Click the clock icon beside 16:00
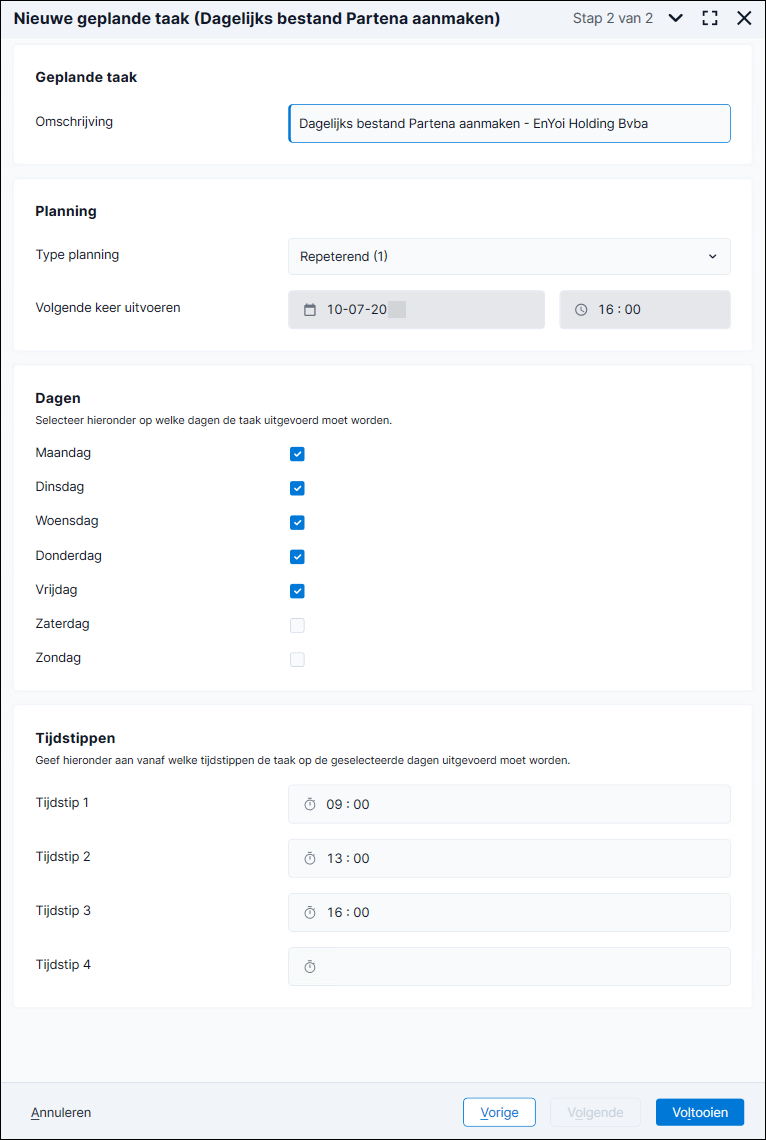 coord(581,310)
